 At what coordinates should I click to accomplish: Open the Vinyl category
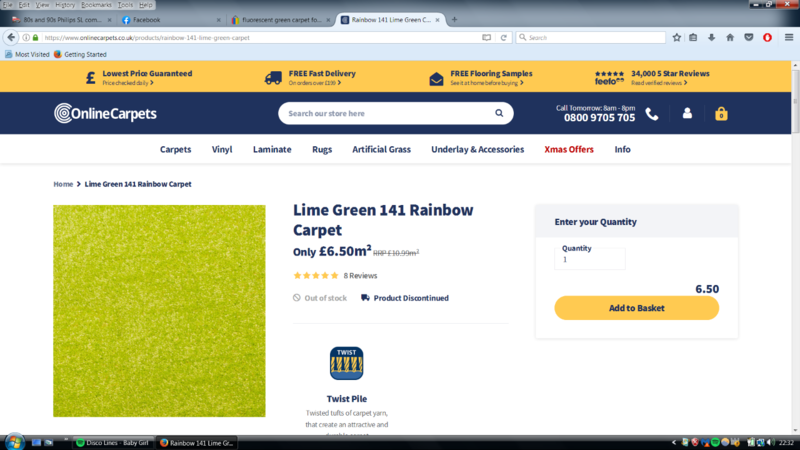pos(222,149)
